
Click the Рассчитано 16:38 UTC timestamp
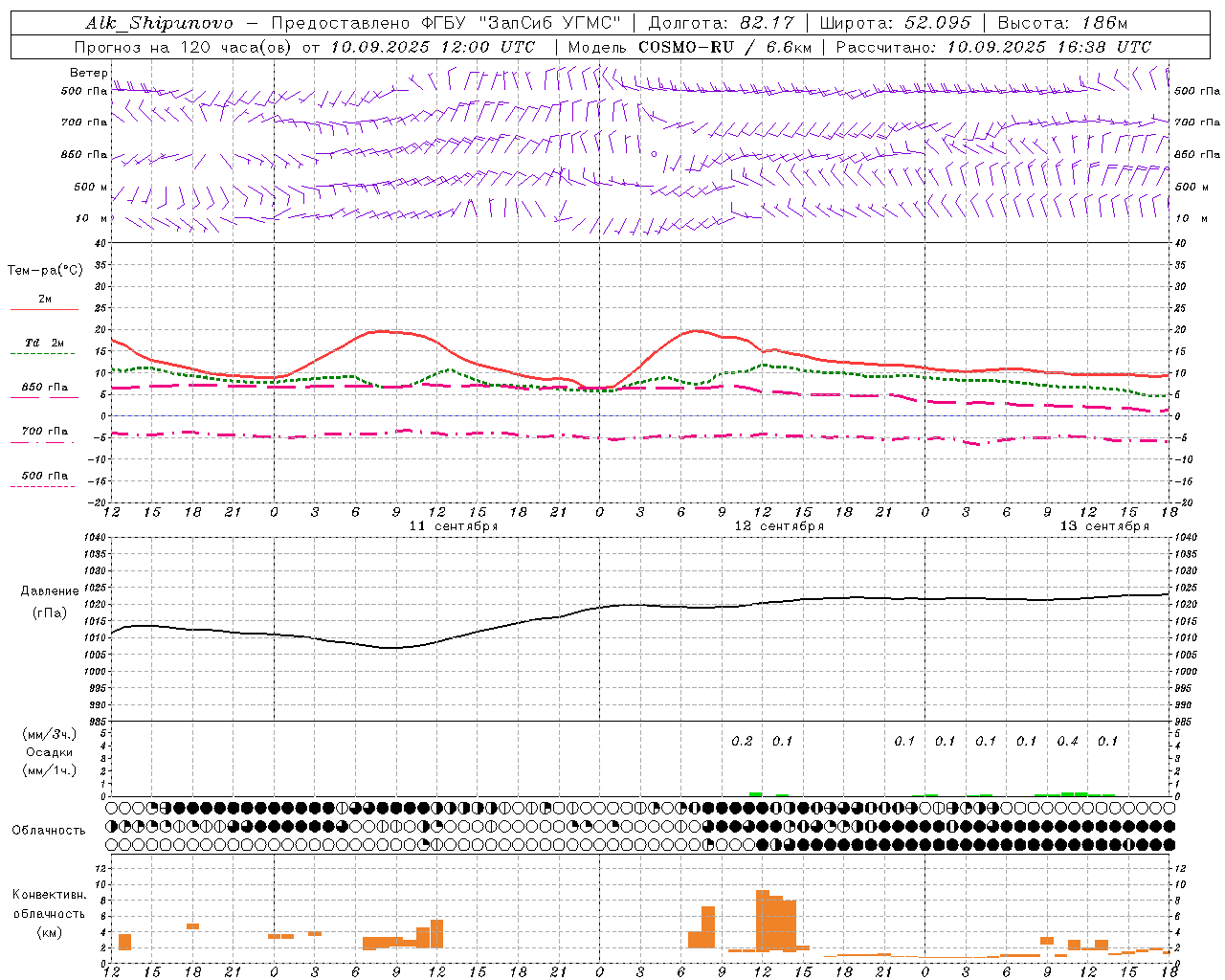tap(993, 47)
